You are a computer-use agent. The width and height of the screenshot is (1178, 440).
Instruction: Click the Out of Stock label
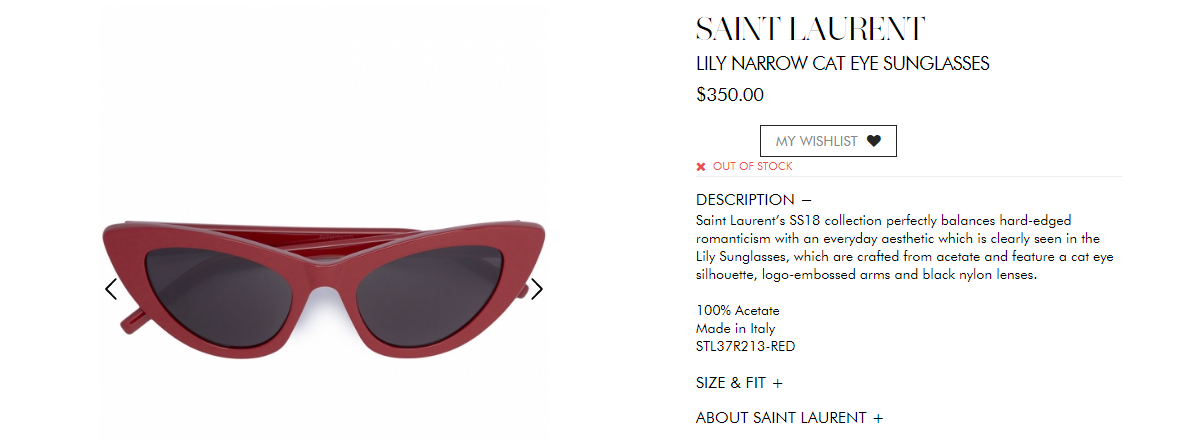pyautogui.click(x=753, y=167)
